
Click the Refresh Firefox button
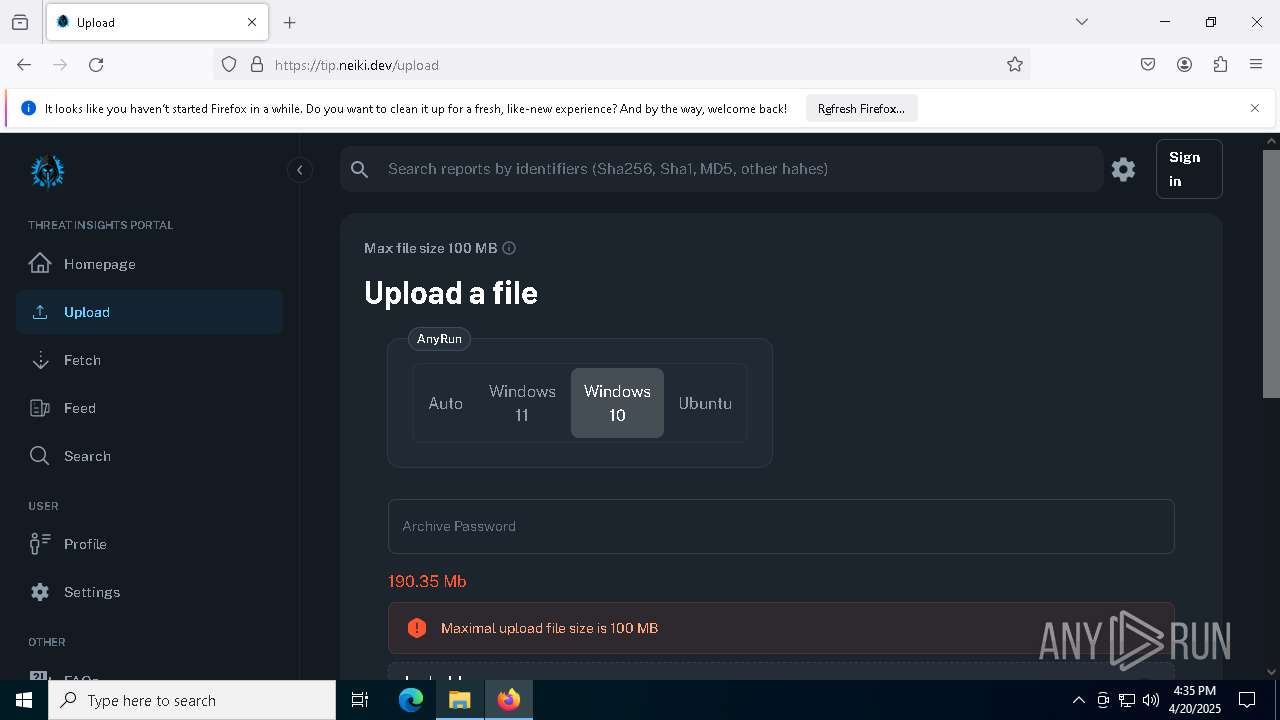(861, 108)
